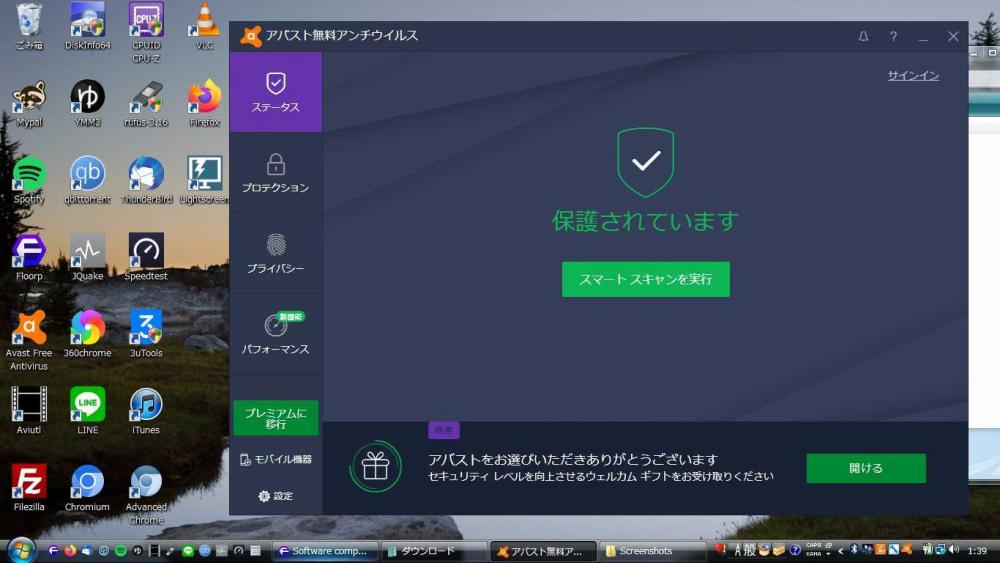Select the 3uTools desktop icon
This screenshot has width=1000, height=563.
(x=146, y=334)
